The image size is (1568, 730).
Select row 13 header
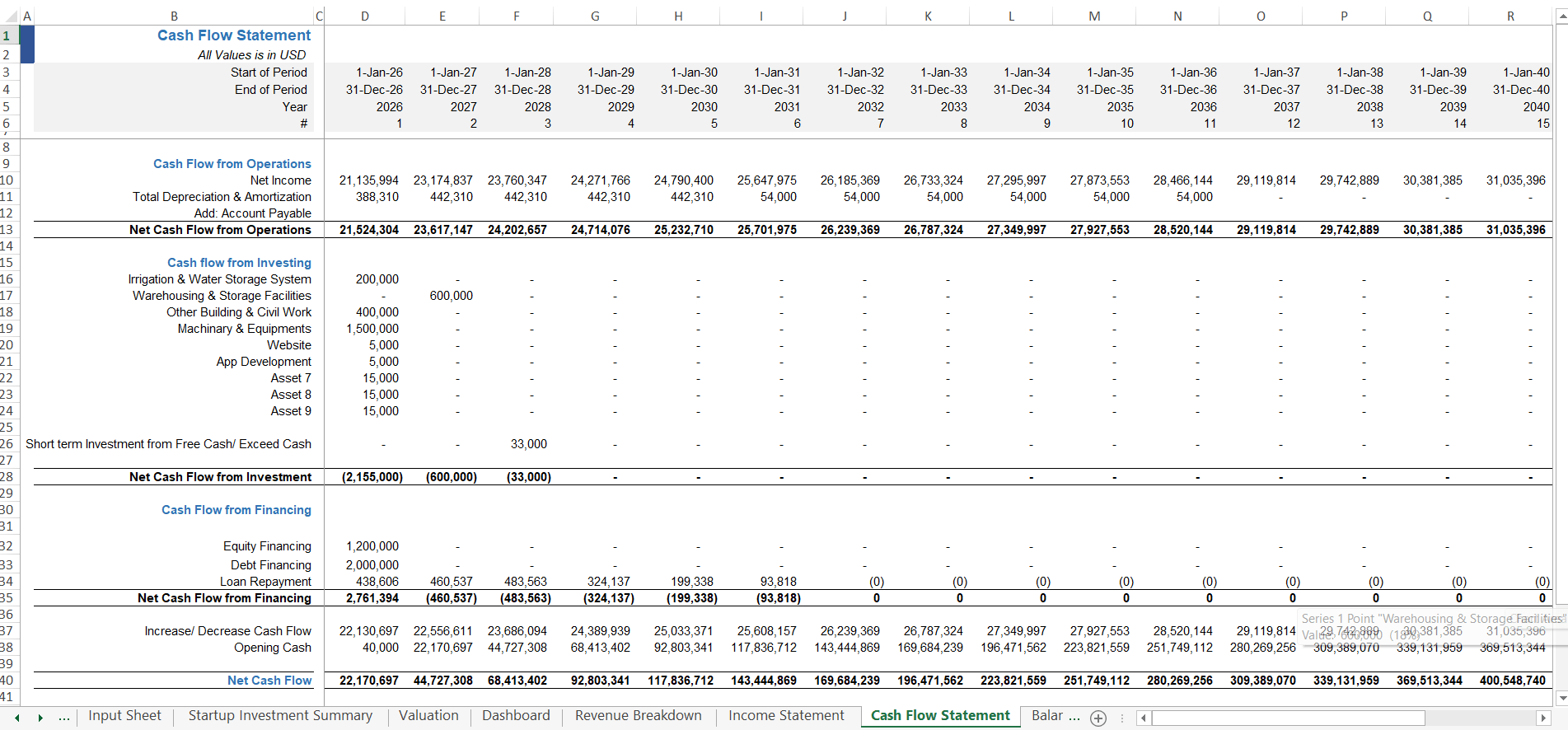7,230
